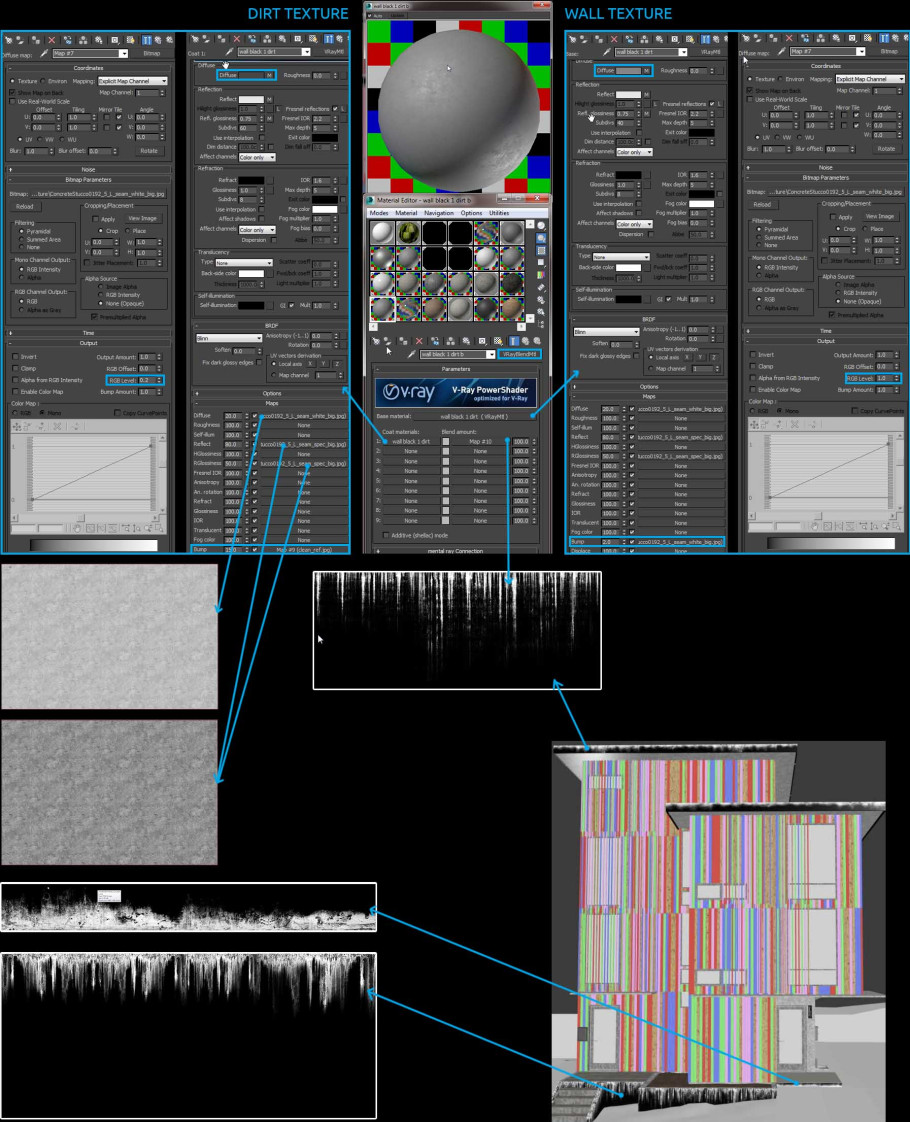Screen dimensions: 910x1122
Task: Click coat 1 blend map button 'Map #10'
Action: [x=480, y=442]
